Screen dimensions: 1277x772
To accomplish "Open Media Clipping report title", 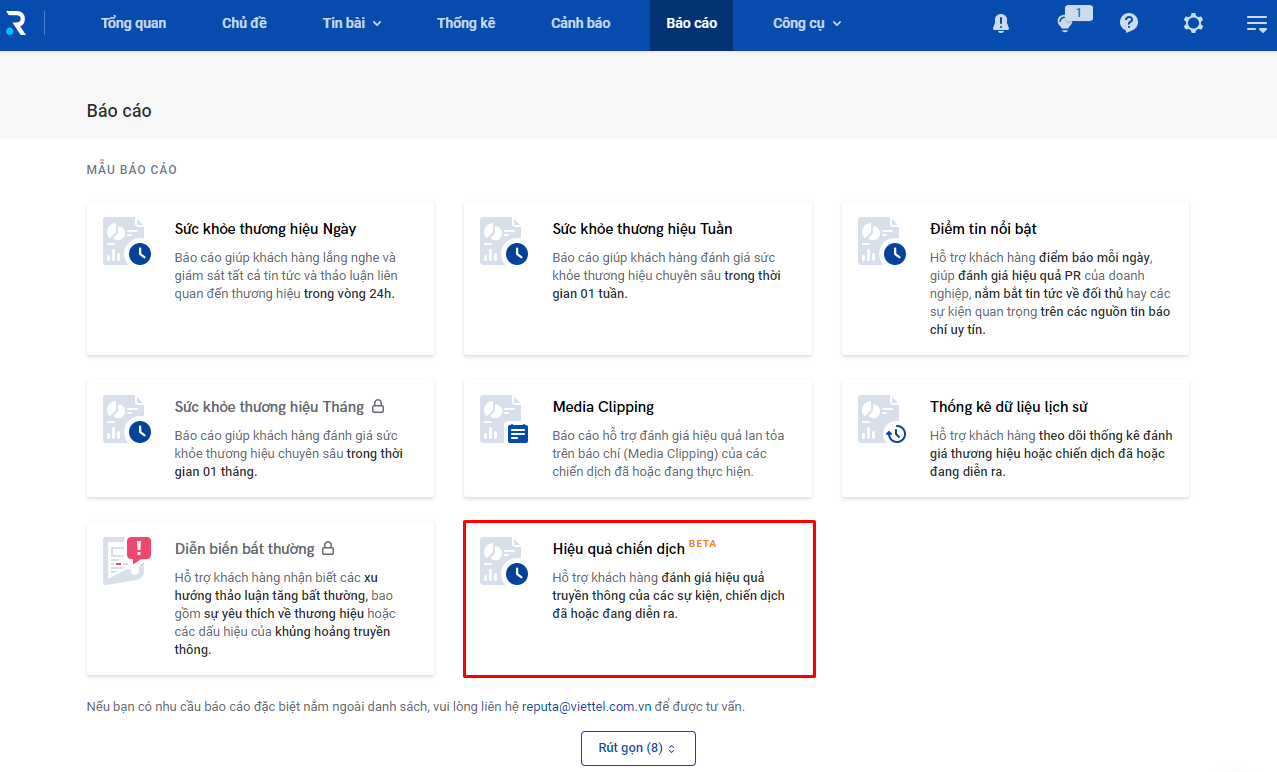I will point(603,407).
